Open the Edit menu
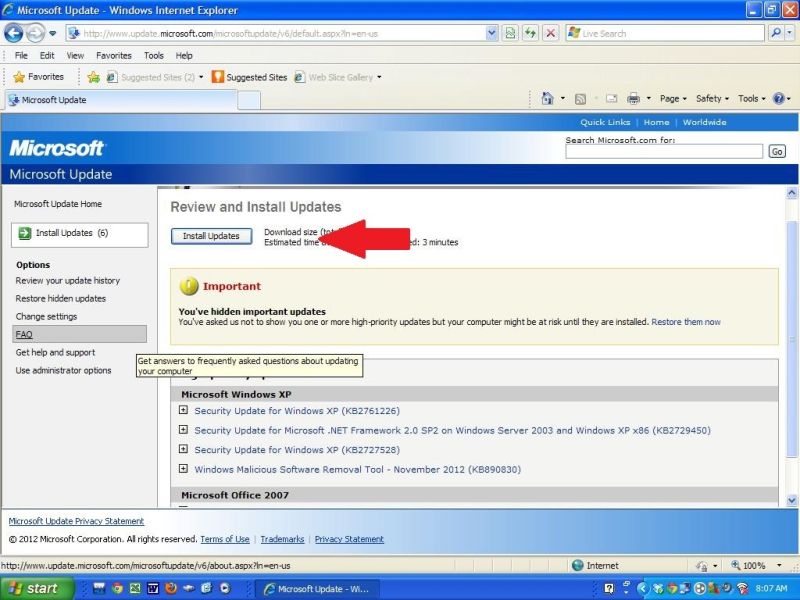Viewport: 800px width, 600px height. tap(47, 56)
